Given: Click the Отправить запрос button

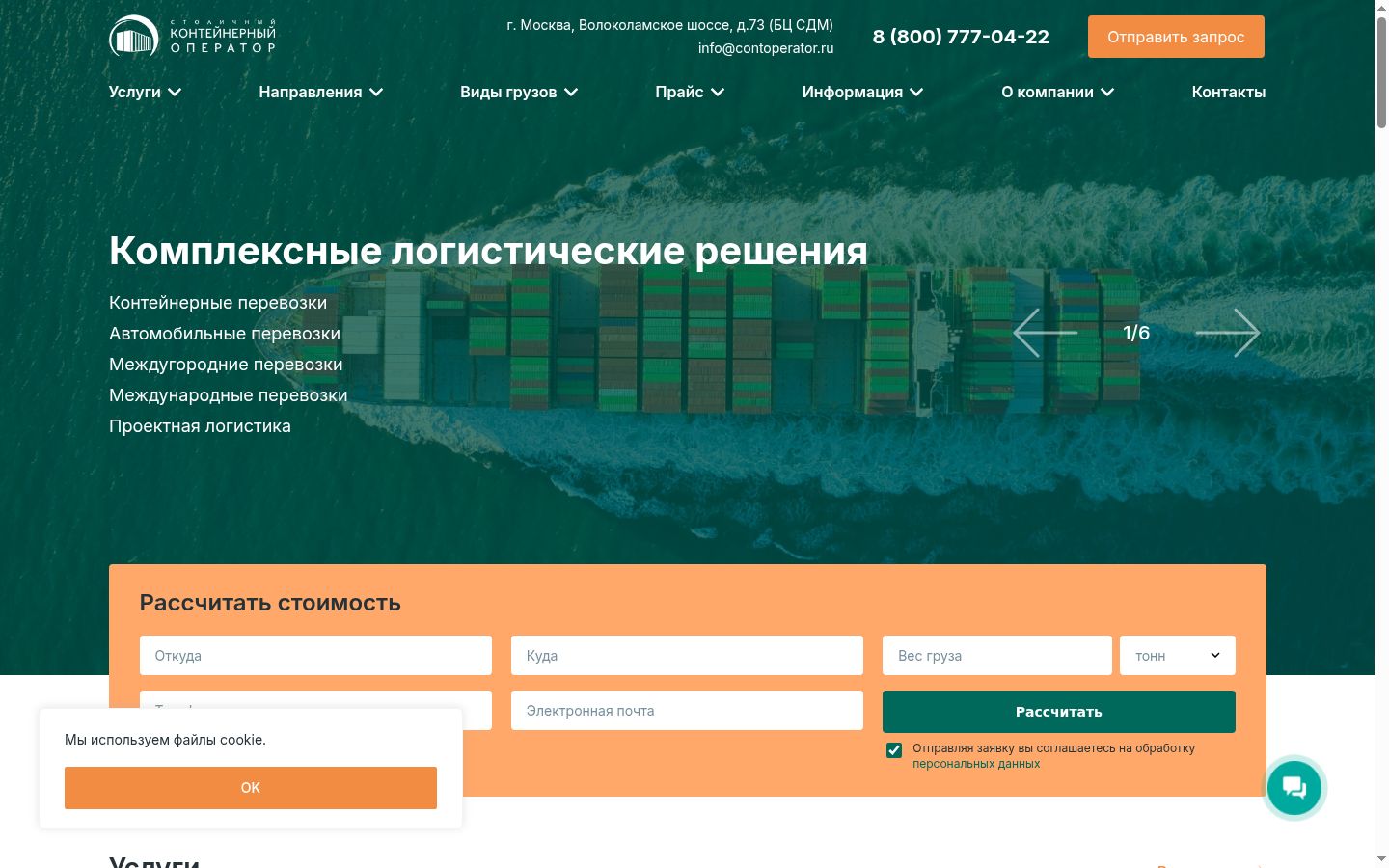Looking at the screenshot, I should click(1176, 37).
